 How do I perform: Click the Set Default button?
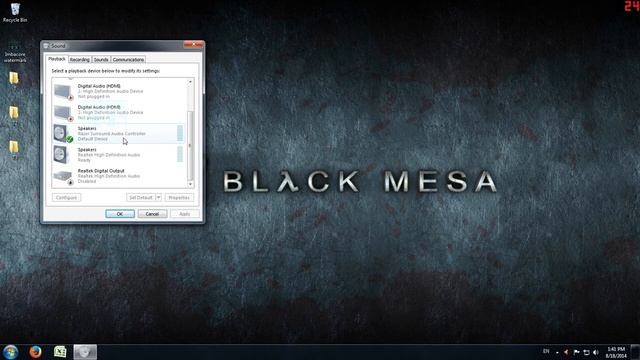click(141, 198)
